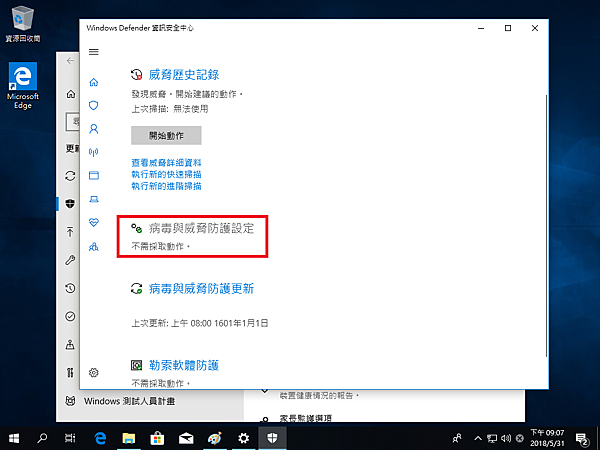Click 執行新的進階掃描 link

(x=166, y=186)
